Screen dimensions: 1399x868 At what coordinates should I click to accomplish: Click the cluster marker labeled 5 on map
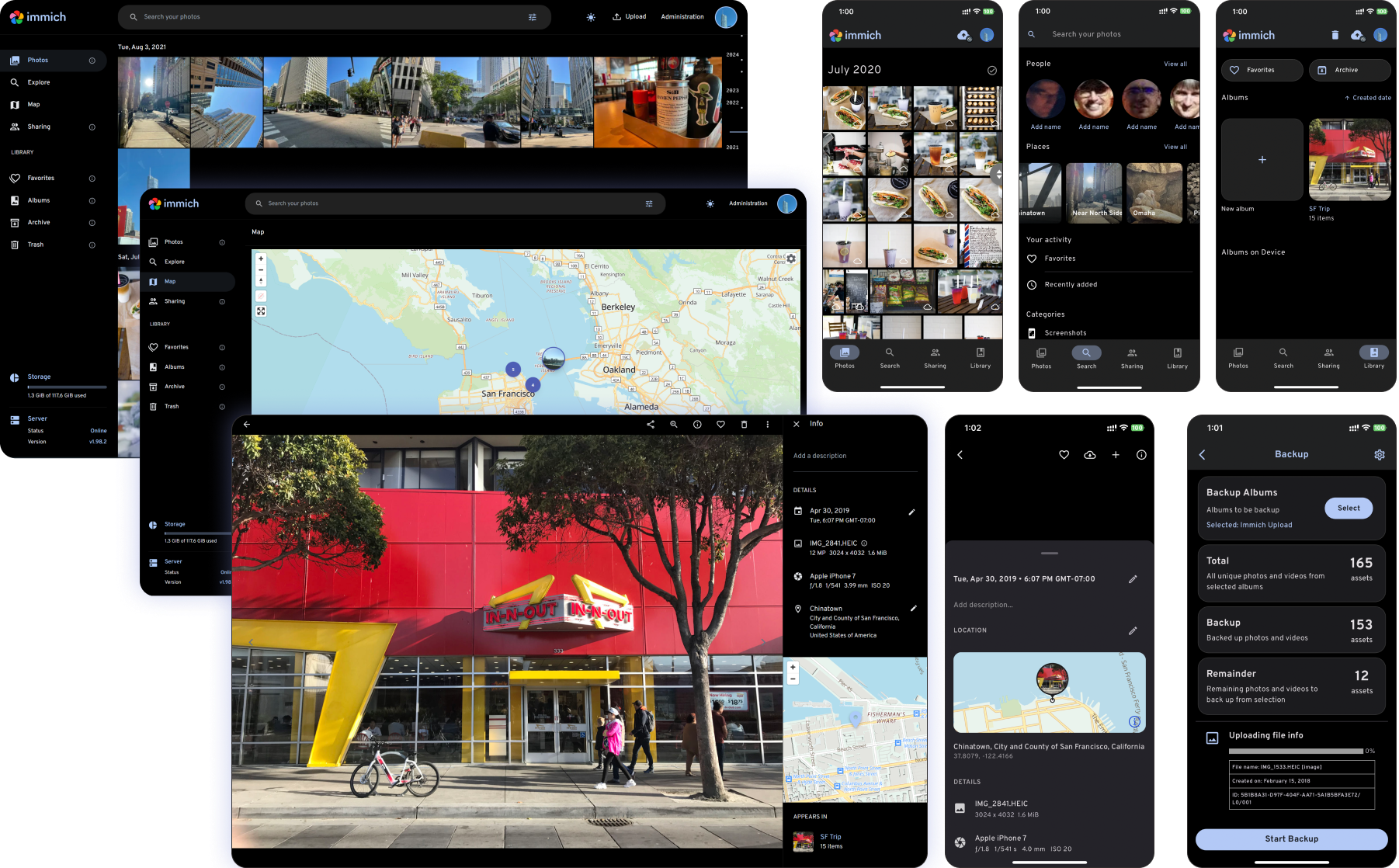tap(513, 370)
